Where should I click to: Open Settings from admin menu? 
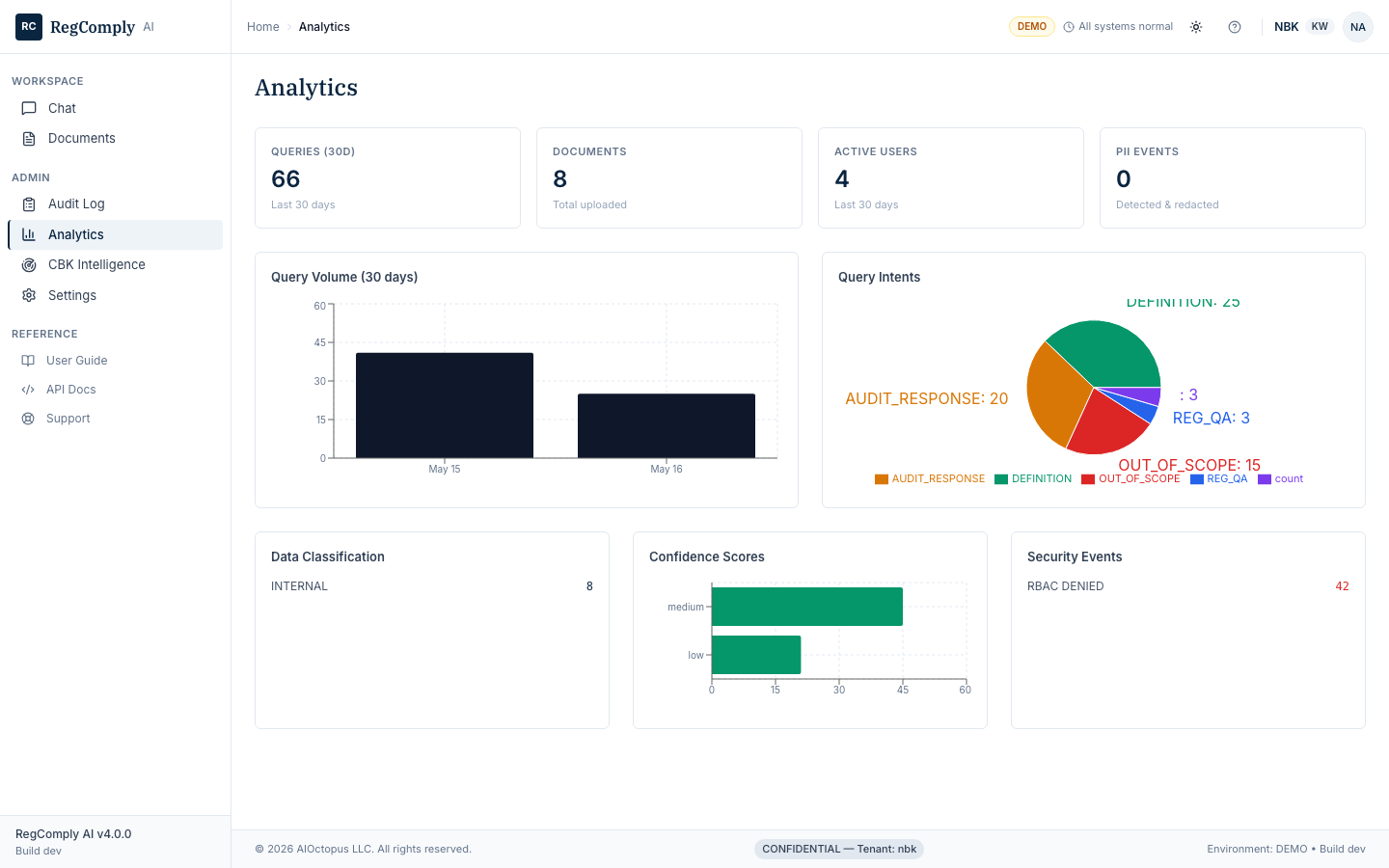(115, 295)
